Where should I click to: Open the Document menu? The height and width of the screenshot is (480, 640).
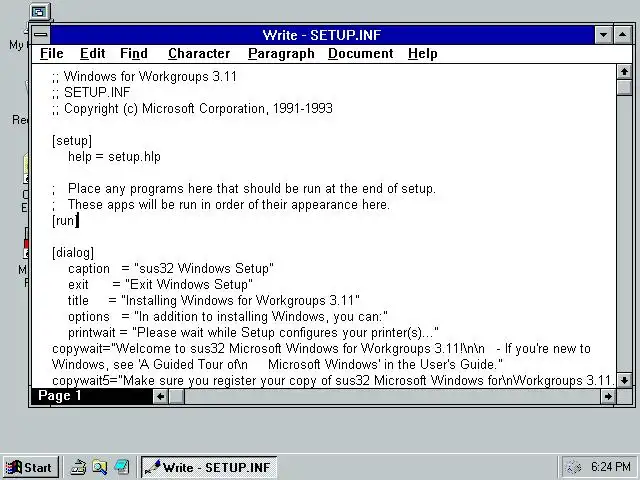[361, 54]
